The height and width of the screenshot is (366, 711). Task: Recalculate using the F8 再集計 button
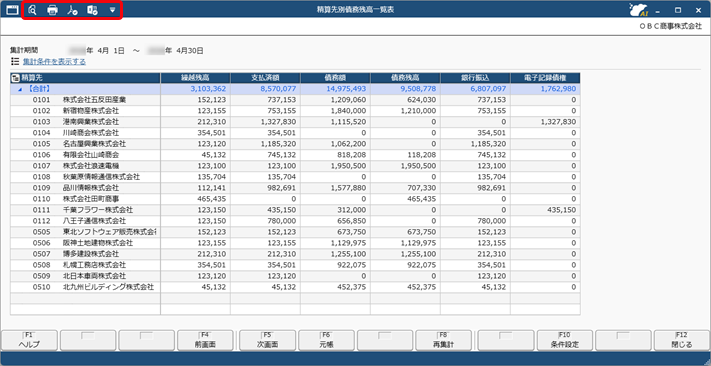pos(443,340)
